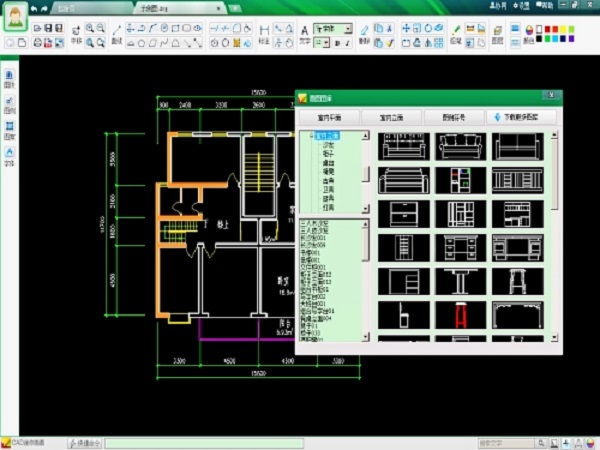Select the first sofa thumbnail in library
Viewport: 600px width, 450px height.
(404, 148)
